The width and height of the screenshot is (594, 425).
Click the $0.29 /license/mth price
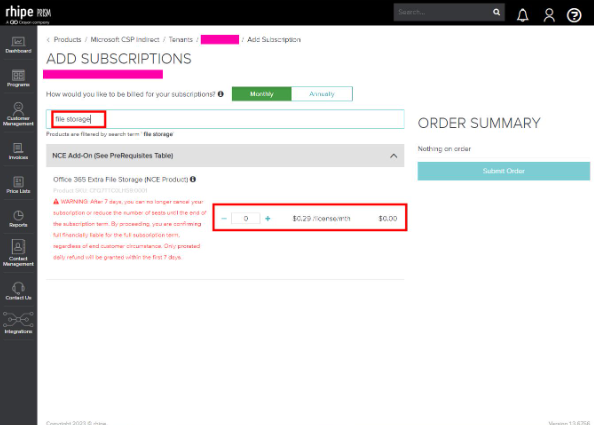click(322, 219)
